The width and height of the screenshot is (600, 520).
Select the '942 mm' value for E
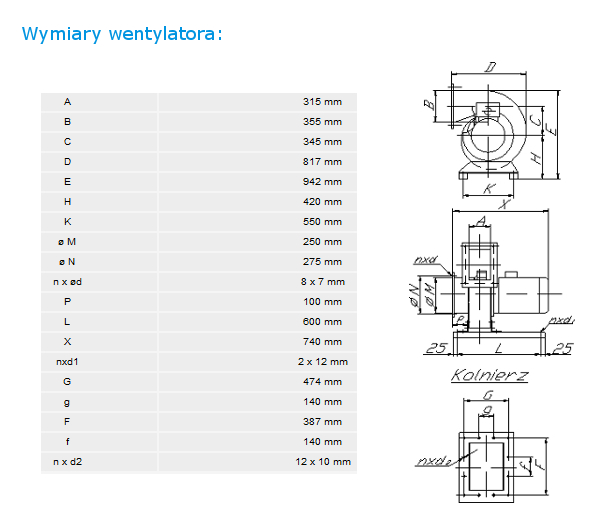(322, 182)
